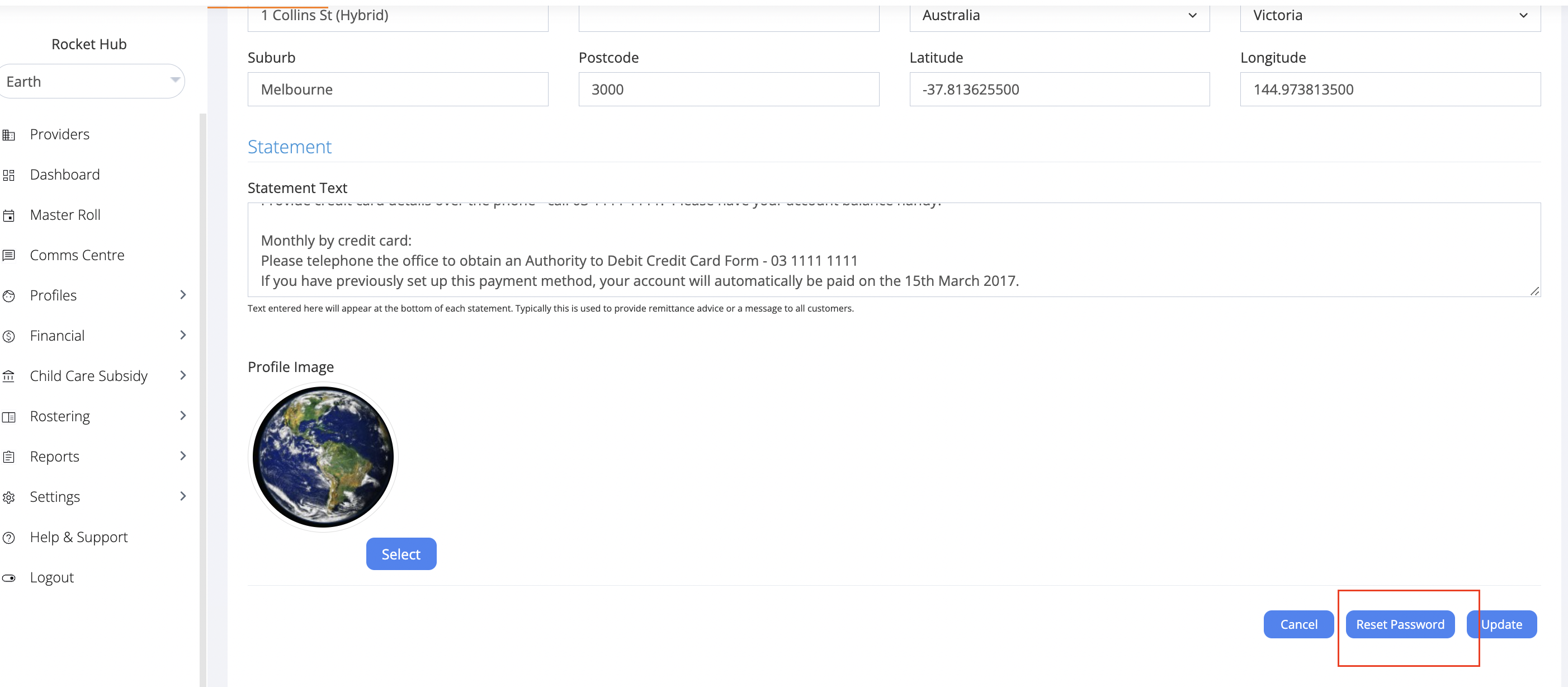Open the Australia country dropdown
1568x687 pixels.
click(1059, 16)
